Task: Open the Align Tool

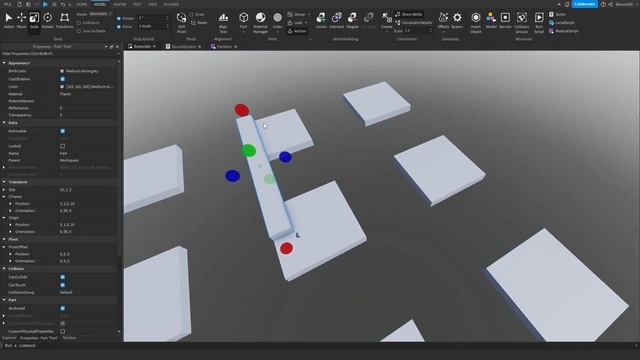Action: click(x=223, y=22)
